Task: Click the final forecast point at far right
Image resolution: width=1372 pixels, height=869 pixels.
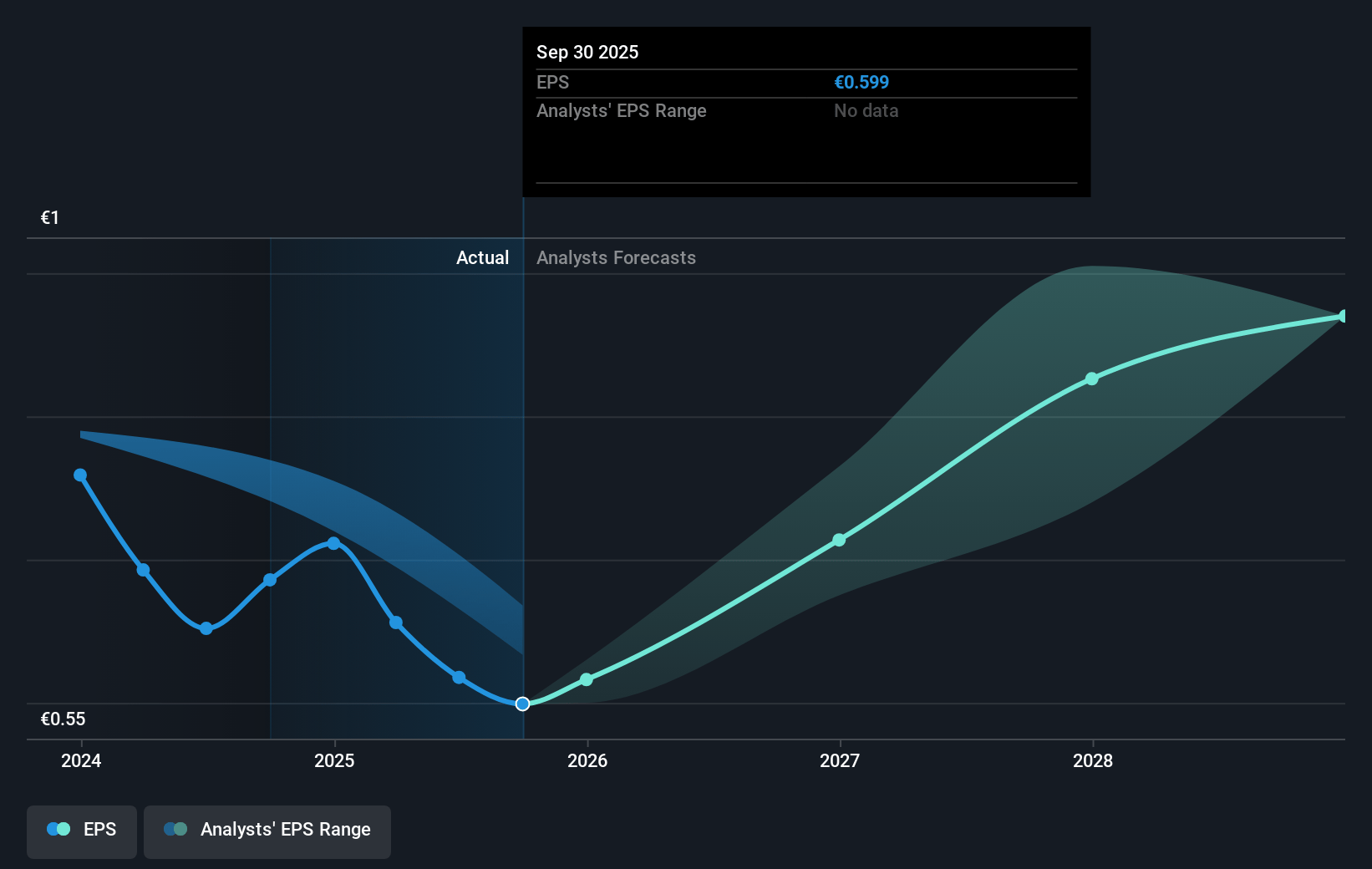Action: click(x=1344, y=316)
